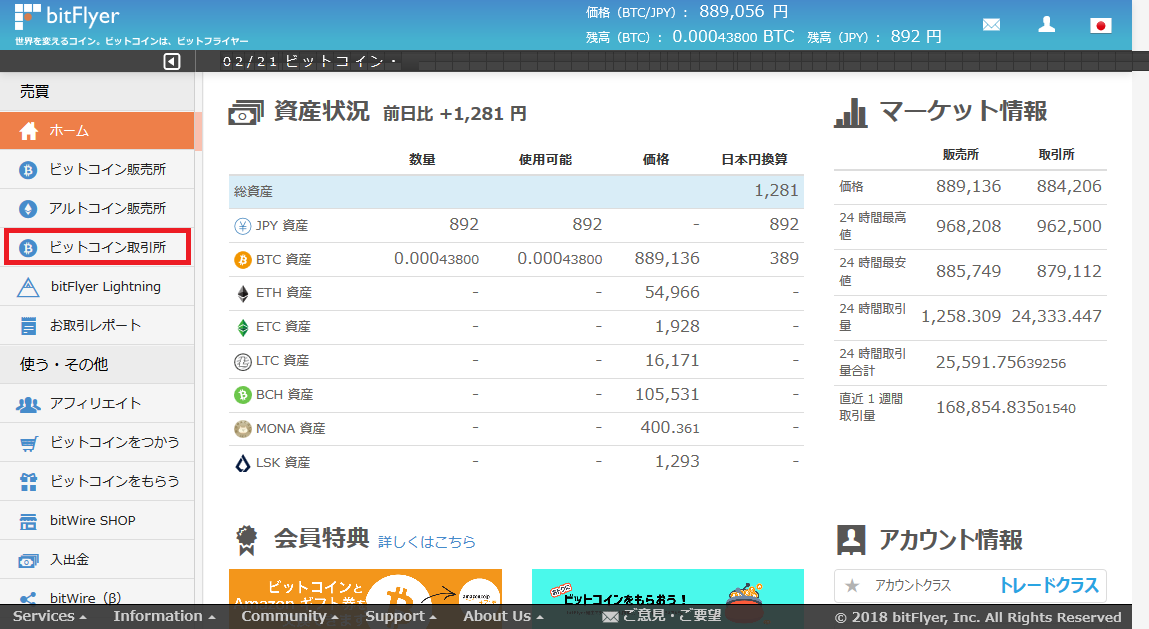The image size is (1149, 629).
Task: Open bitFlyer Lightning menu item
Action: coord(97,287)
